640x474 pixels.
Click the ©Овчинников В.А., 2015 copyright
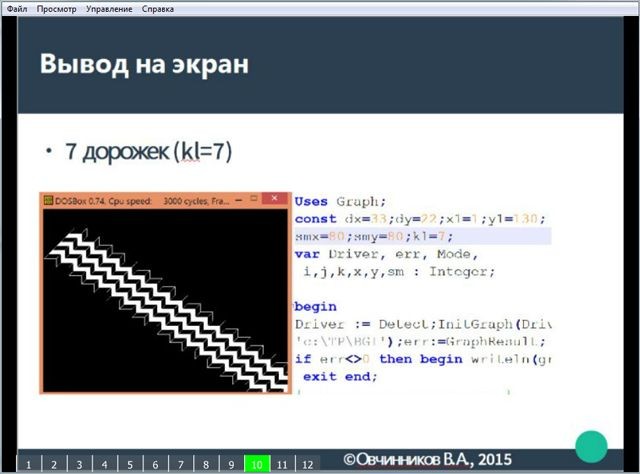tap(427, 460)
